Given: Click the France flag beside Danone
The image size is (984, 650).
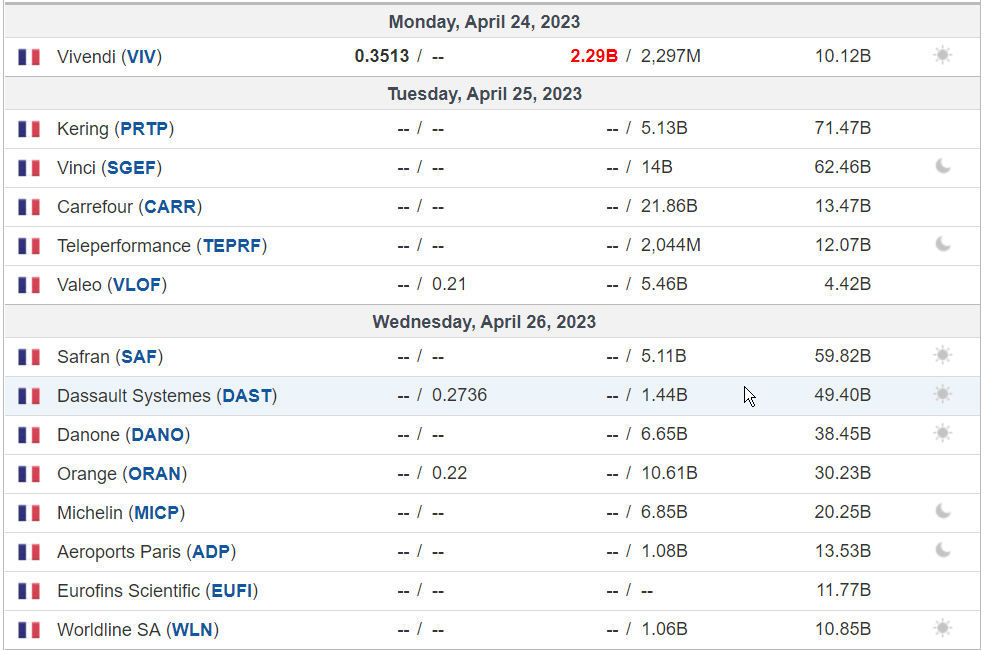Looking at the screenshot, I should click(x=29, y=435).
